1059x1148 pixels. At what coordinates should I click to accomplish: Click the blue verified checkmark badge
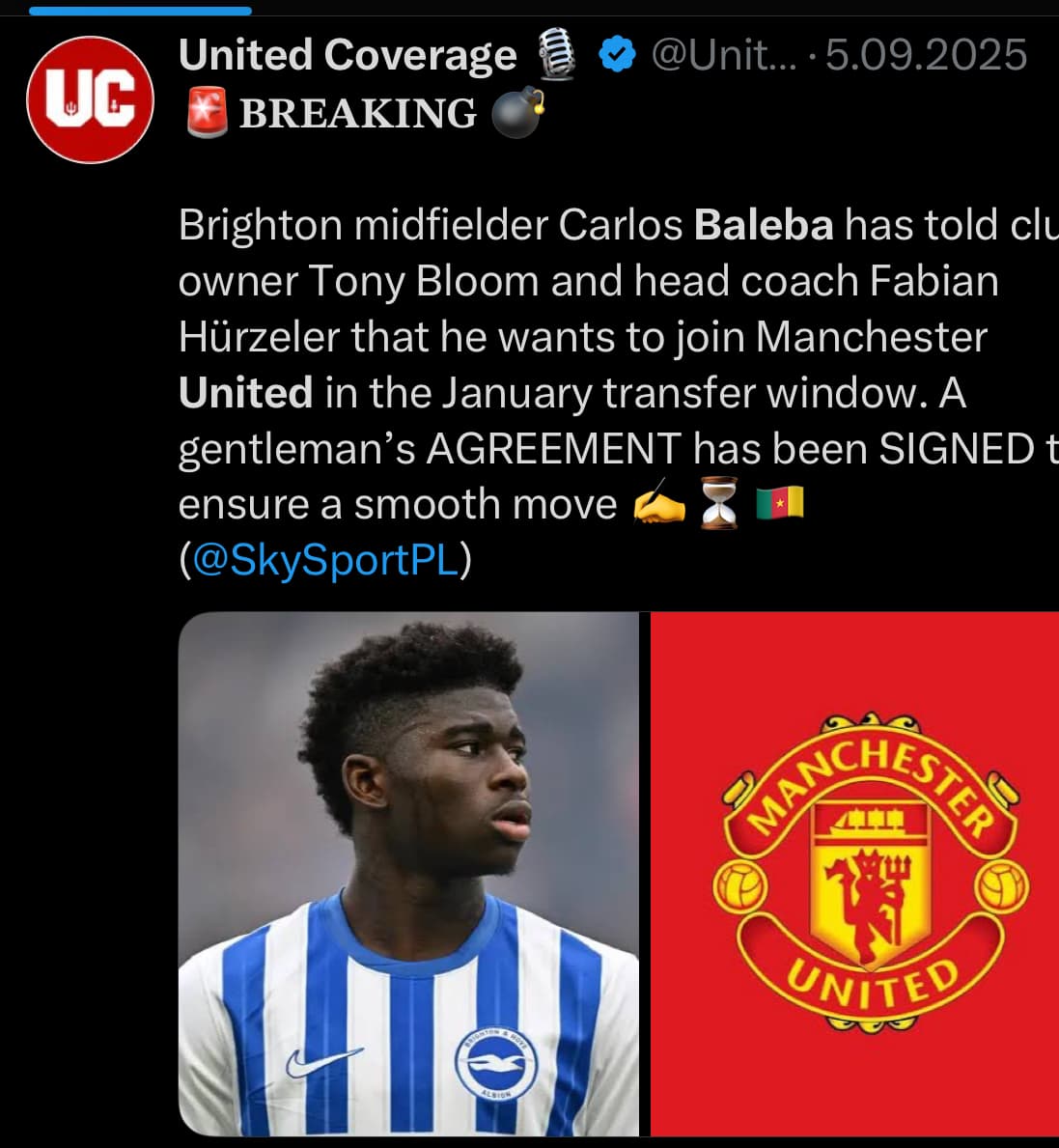pyautogui.click(x=617, y=54)
